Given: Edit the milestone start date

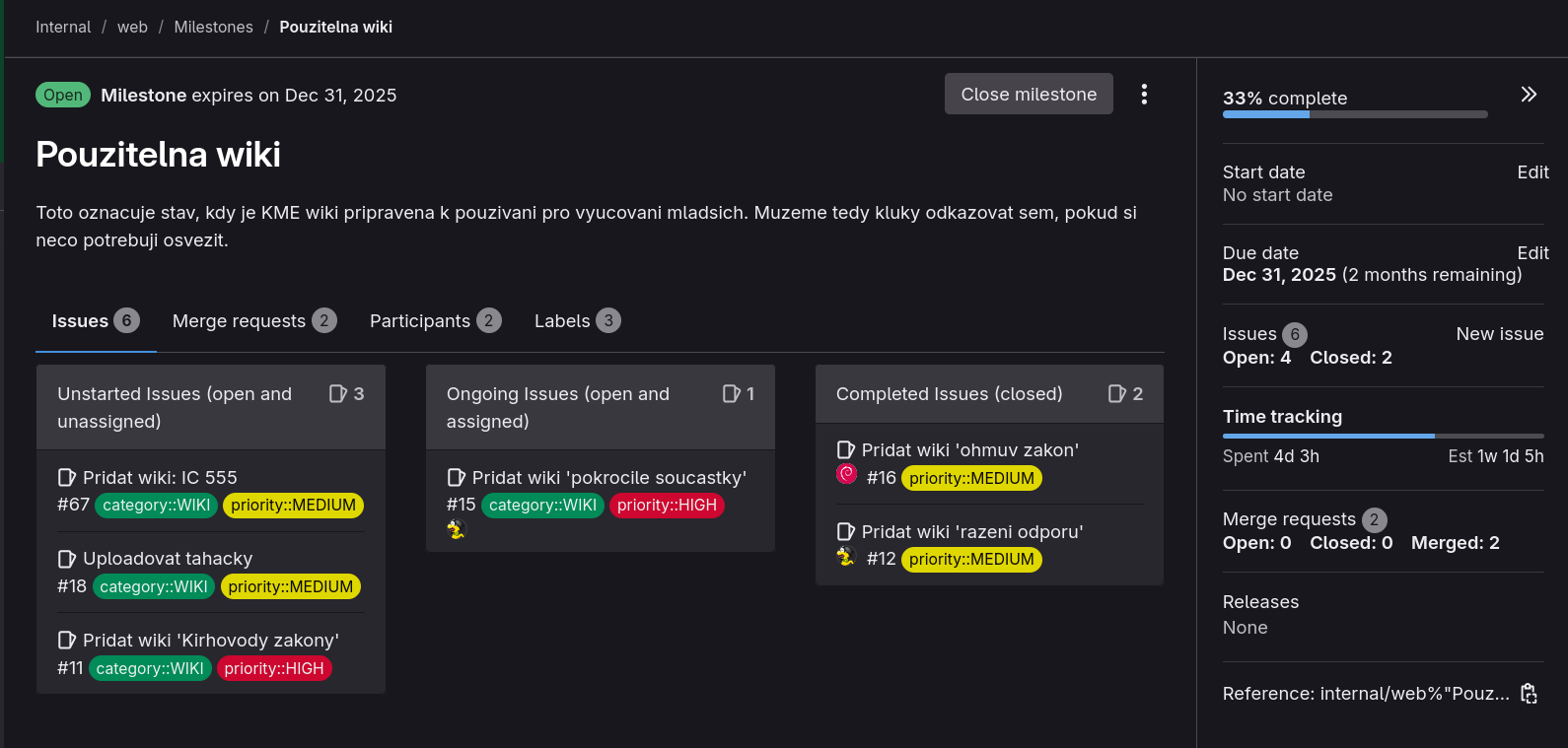Looking at the screenshot, I should click(x=1532, y=172).
